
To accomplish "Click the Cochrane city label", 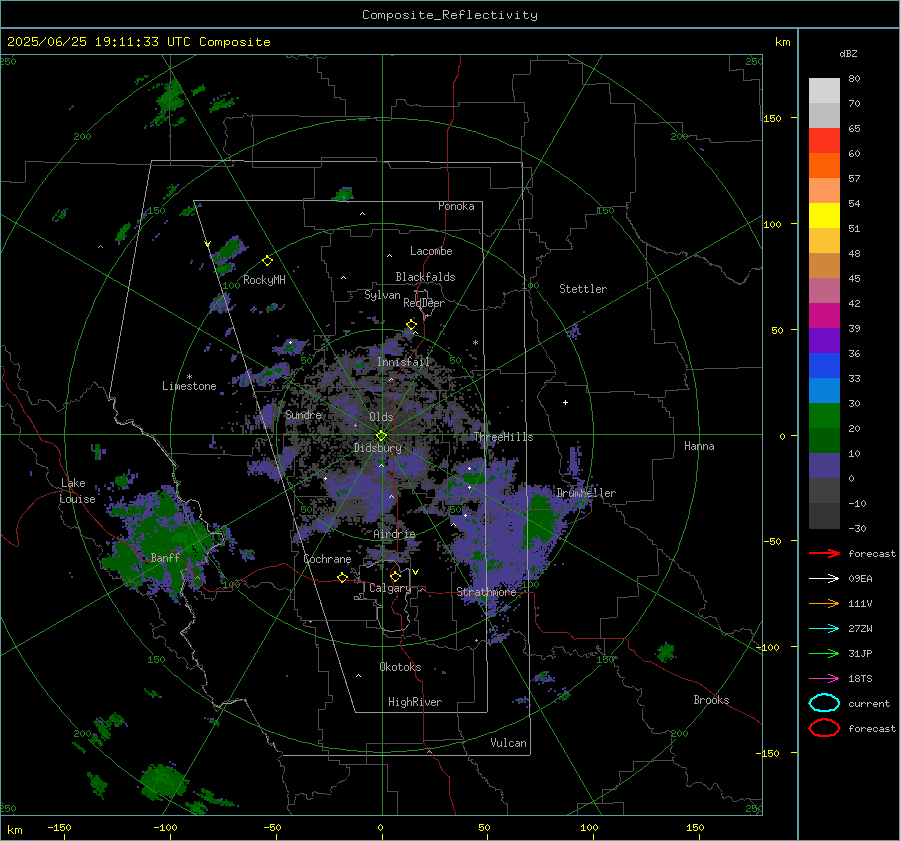I will point(327,559).
